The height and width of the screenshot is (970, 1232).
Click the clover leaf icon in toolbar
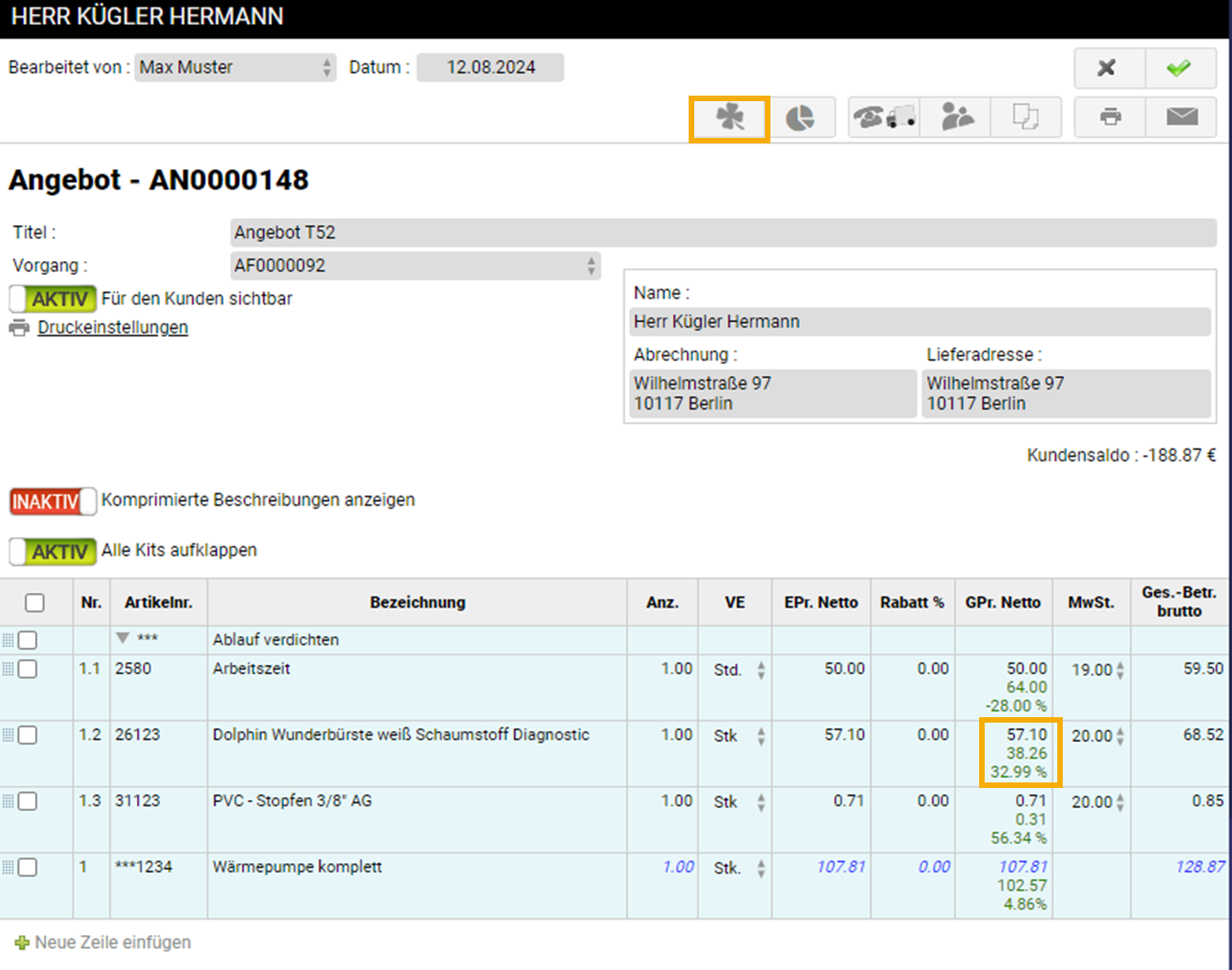pos(729,119)
